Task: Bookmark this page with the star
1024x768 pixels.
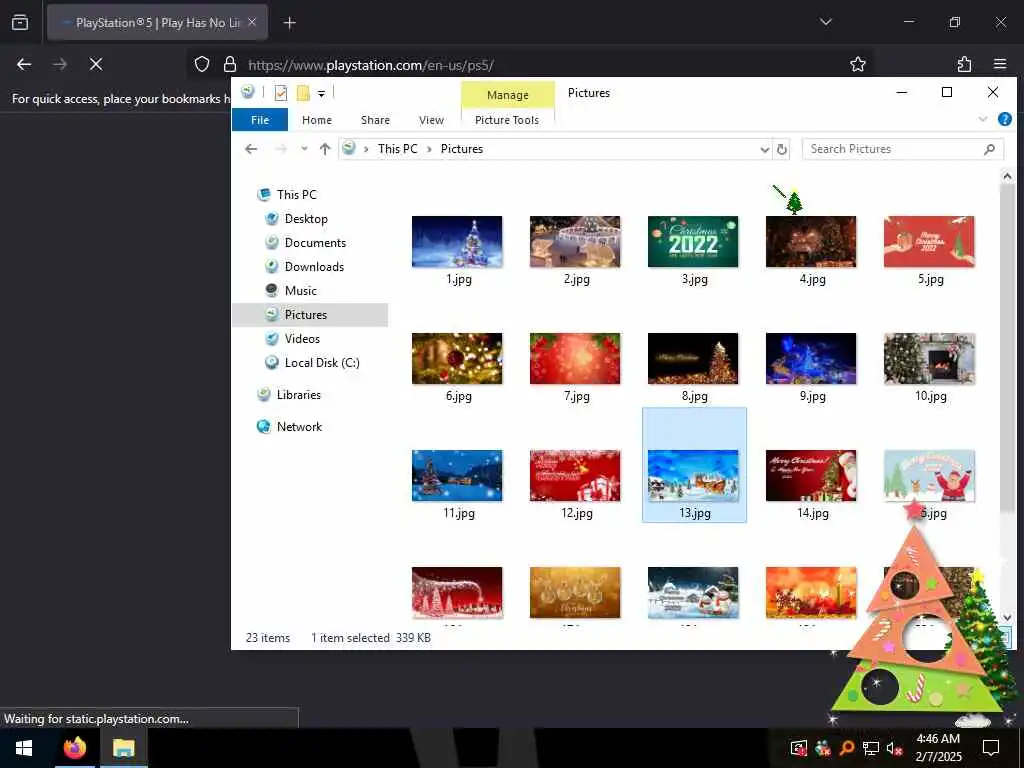Action: pyautogui.click(x=857, y=64)
